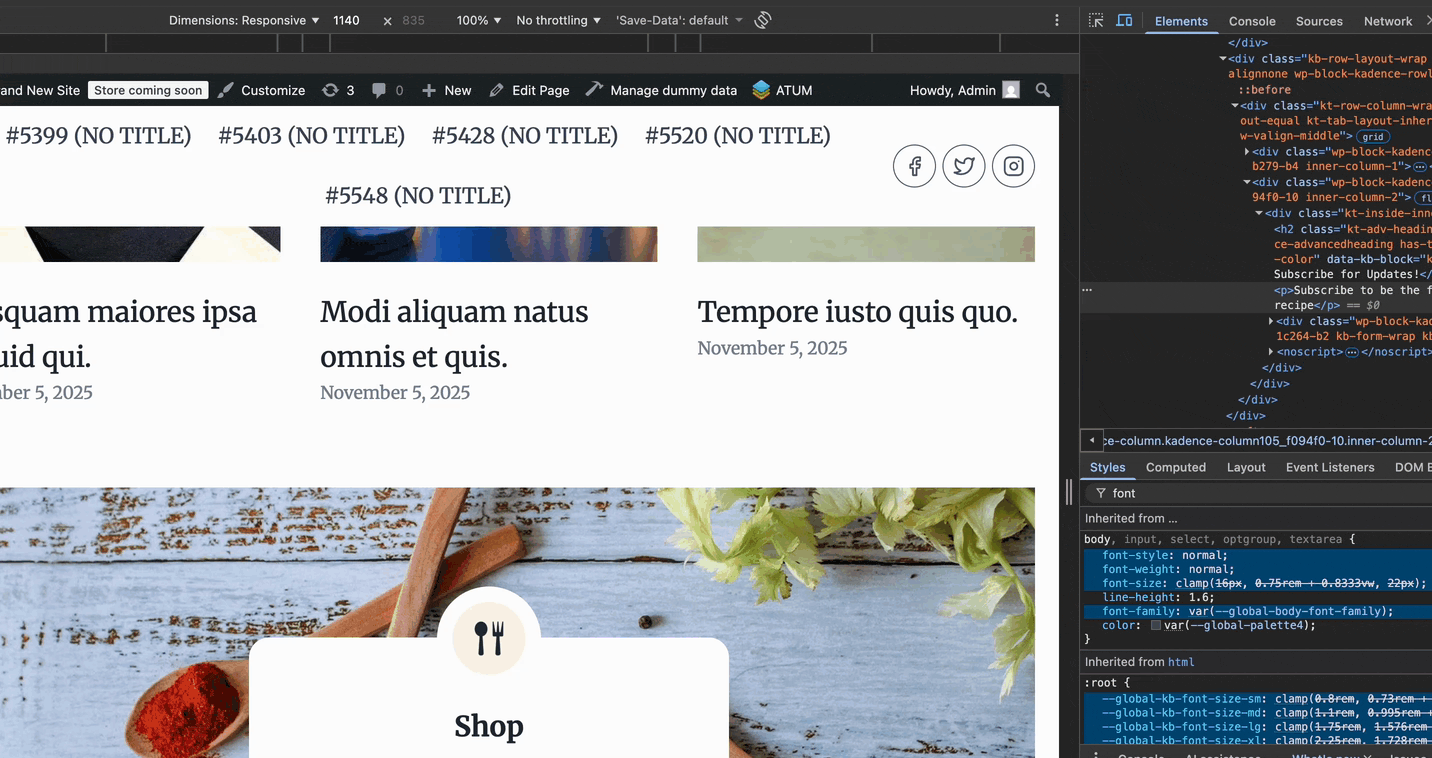
Task: Click the ATUM admin bar icon
Action: tap(761, 90)
